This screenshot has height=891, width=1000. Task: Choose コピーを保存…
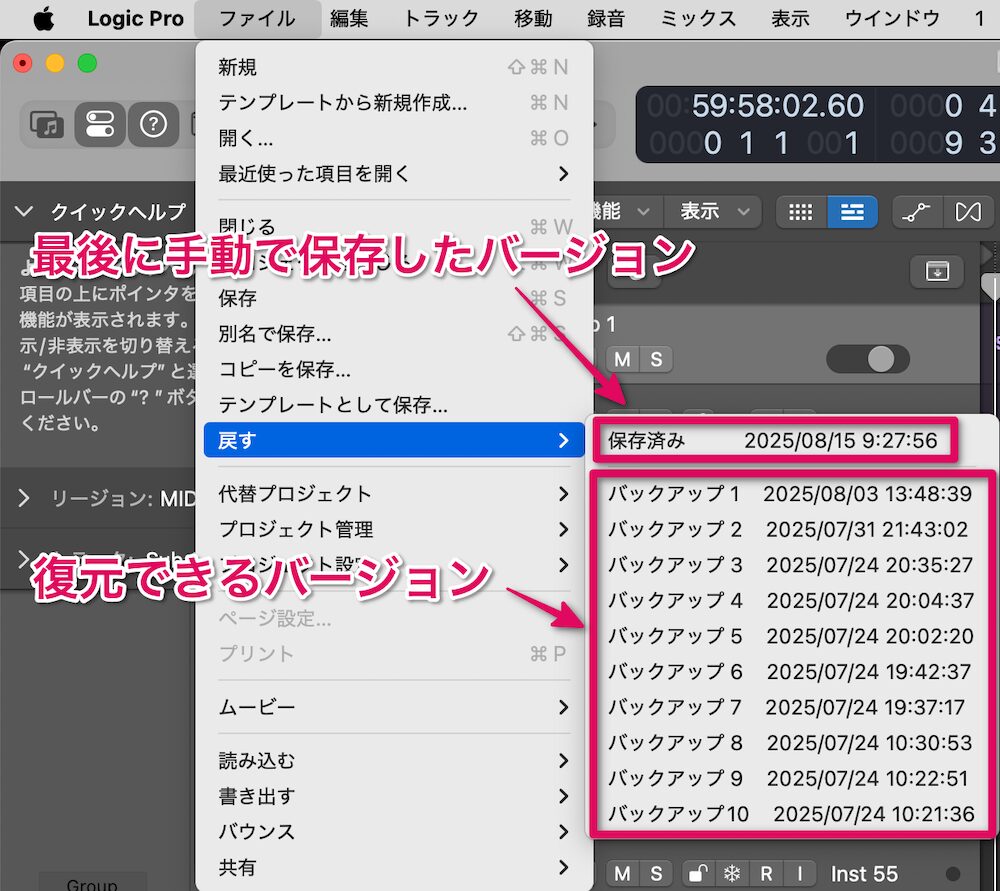tap(394, 369)
